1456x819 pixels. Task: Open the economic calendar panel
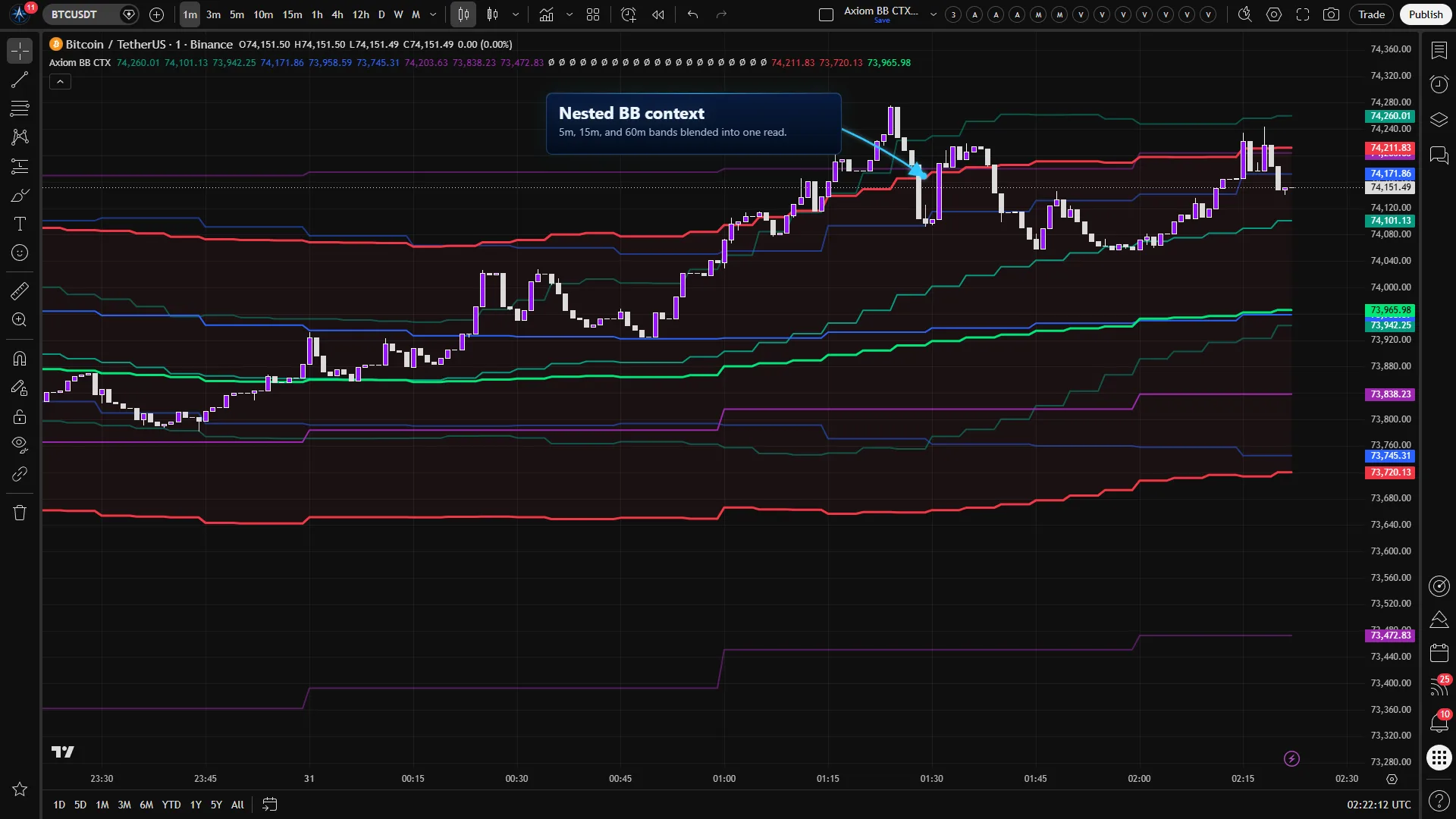coord(1439,652)
